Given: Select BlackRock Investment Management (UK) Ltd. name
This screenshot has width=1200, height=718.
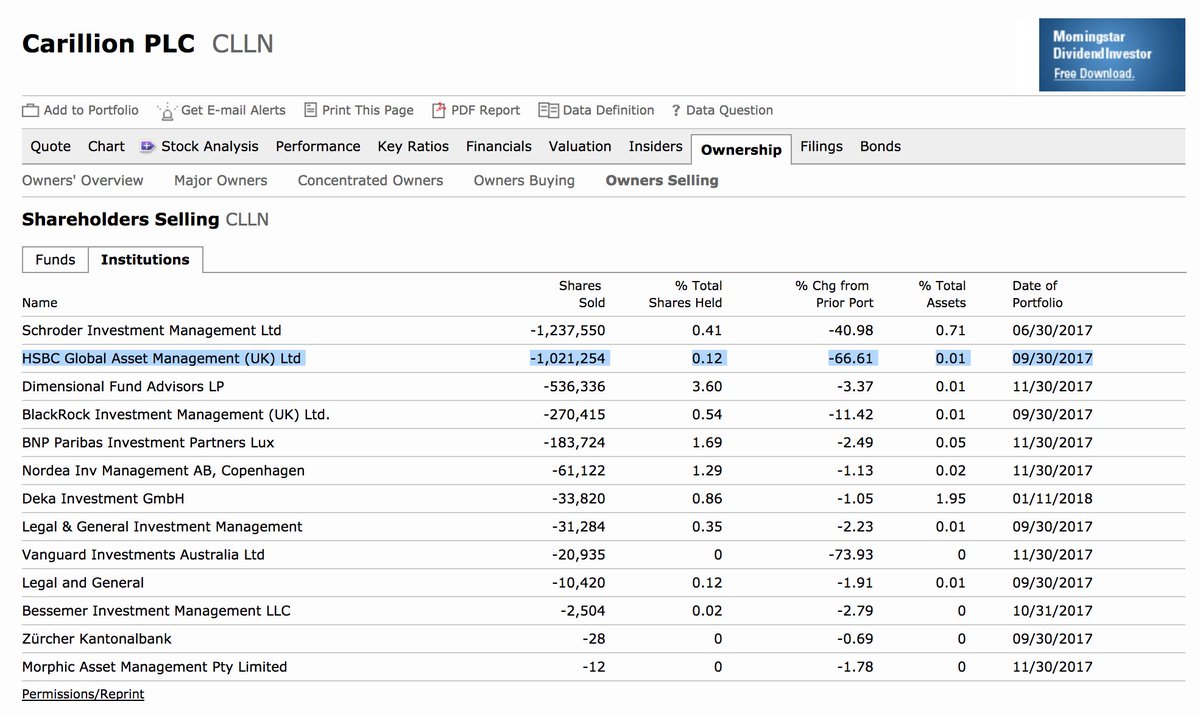Looking at the screenshot, I should click(x=176, y=414).
